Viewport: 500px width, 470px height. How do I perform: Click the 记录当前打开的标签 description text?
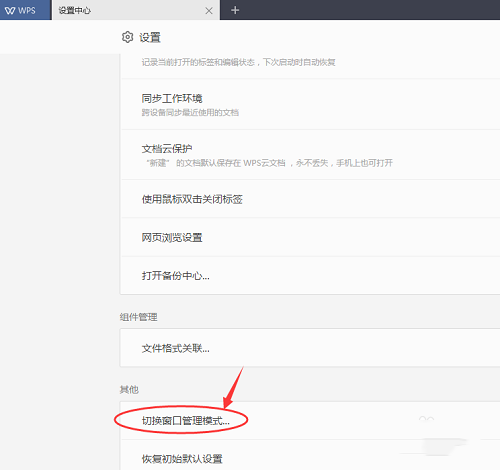pos(238,62)
